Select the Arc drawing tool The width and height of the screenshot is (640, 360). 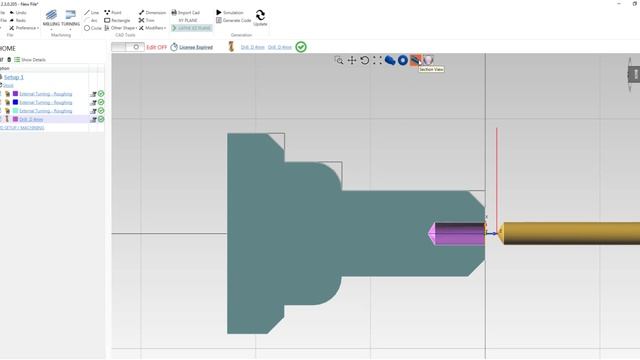pyautogui.click(x=92, y=20)
